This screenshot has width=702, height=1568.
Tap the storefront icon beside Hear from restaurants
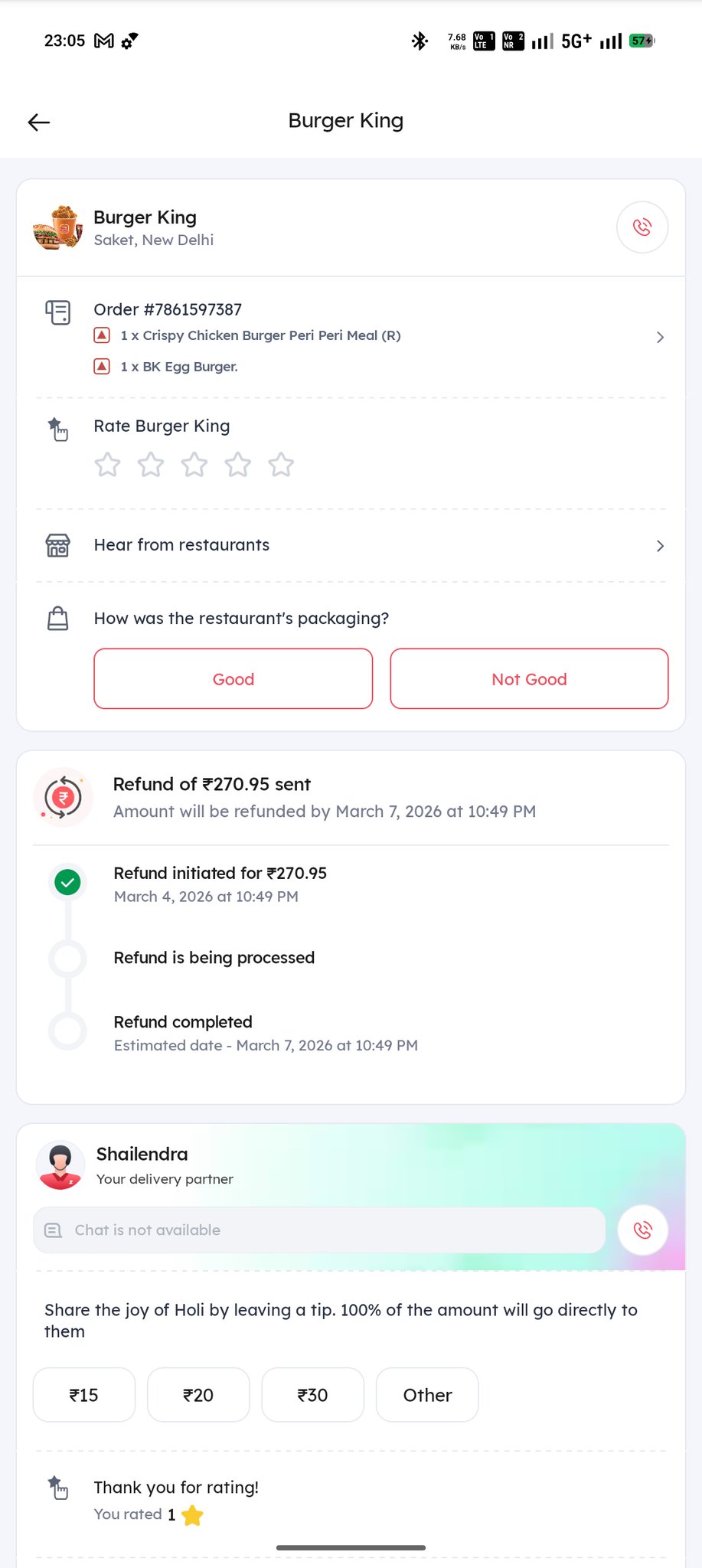point(58,545)
